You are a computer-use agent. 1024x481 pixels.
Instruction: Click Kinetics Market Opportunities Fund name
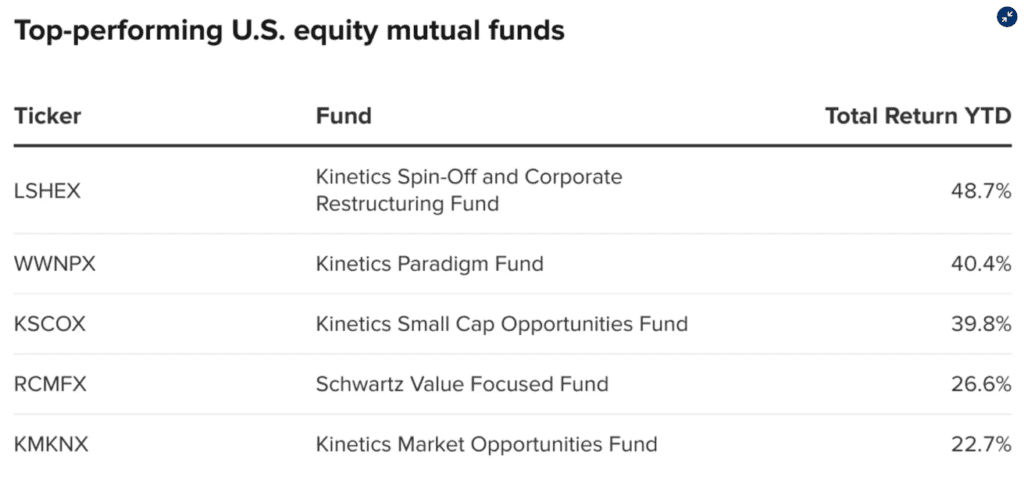click(x=486, y=444)
